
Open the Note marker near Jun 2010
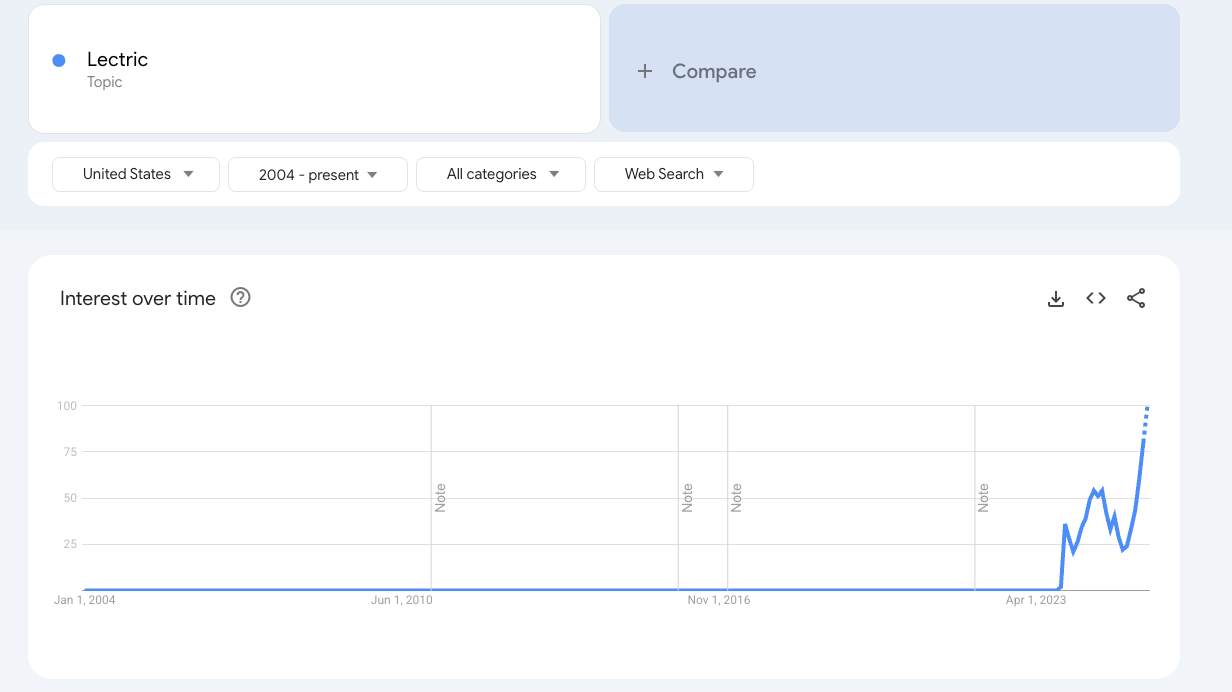440,497
